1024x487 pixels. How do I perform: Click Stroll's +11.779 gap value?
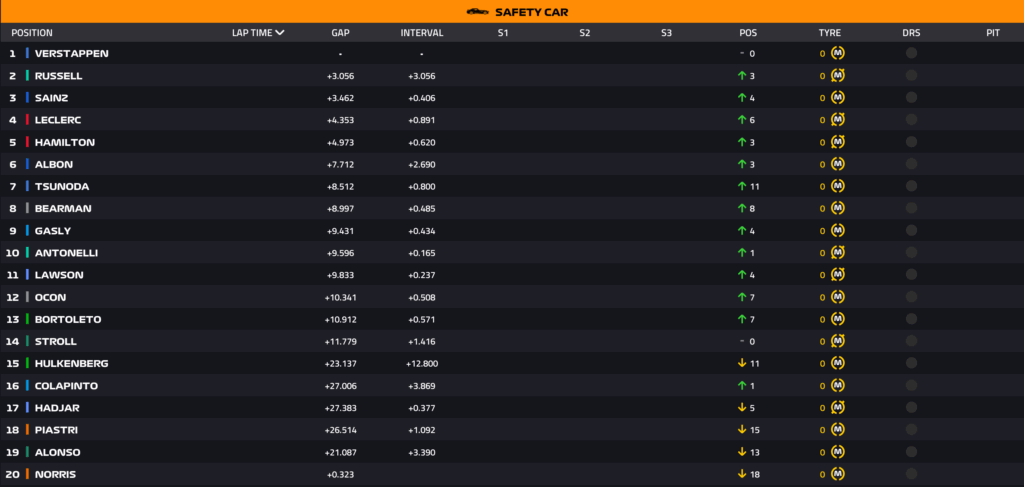click(340, 342)
